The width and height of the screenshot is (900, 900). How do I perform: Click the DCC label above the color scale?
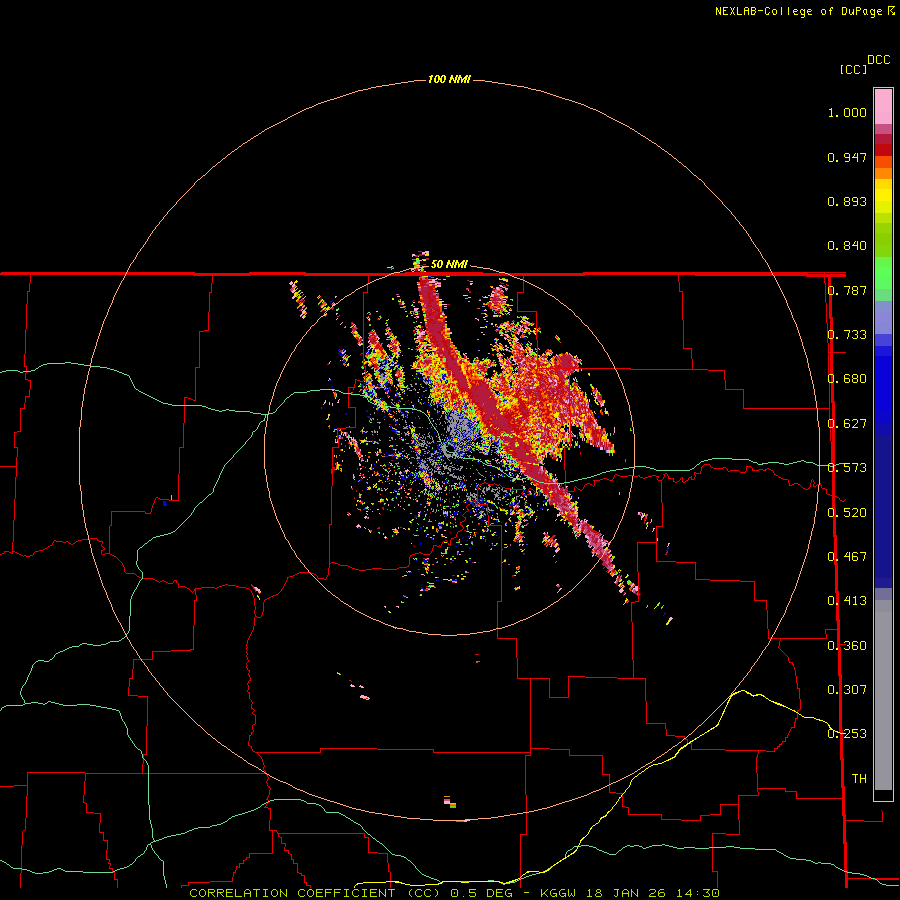[x=878, y=60]
